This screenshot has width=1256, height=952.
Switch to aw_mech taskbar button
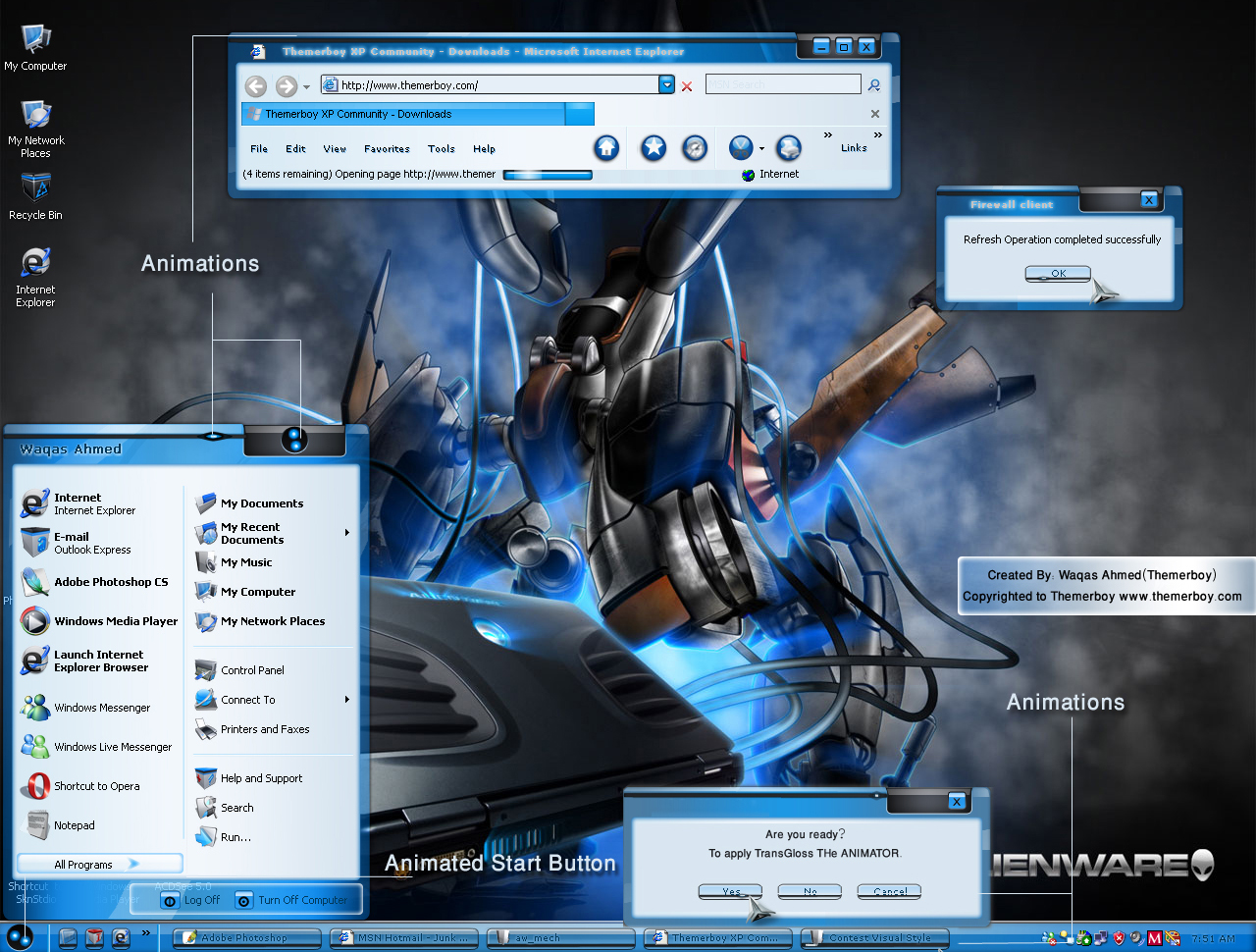point(560,938)
